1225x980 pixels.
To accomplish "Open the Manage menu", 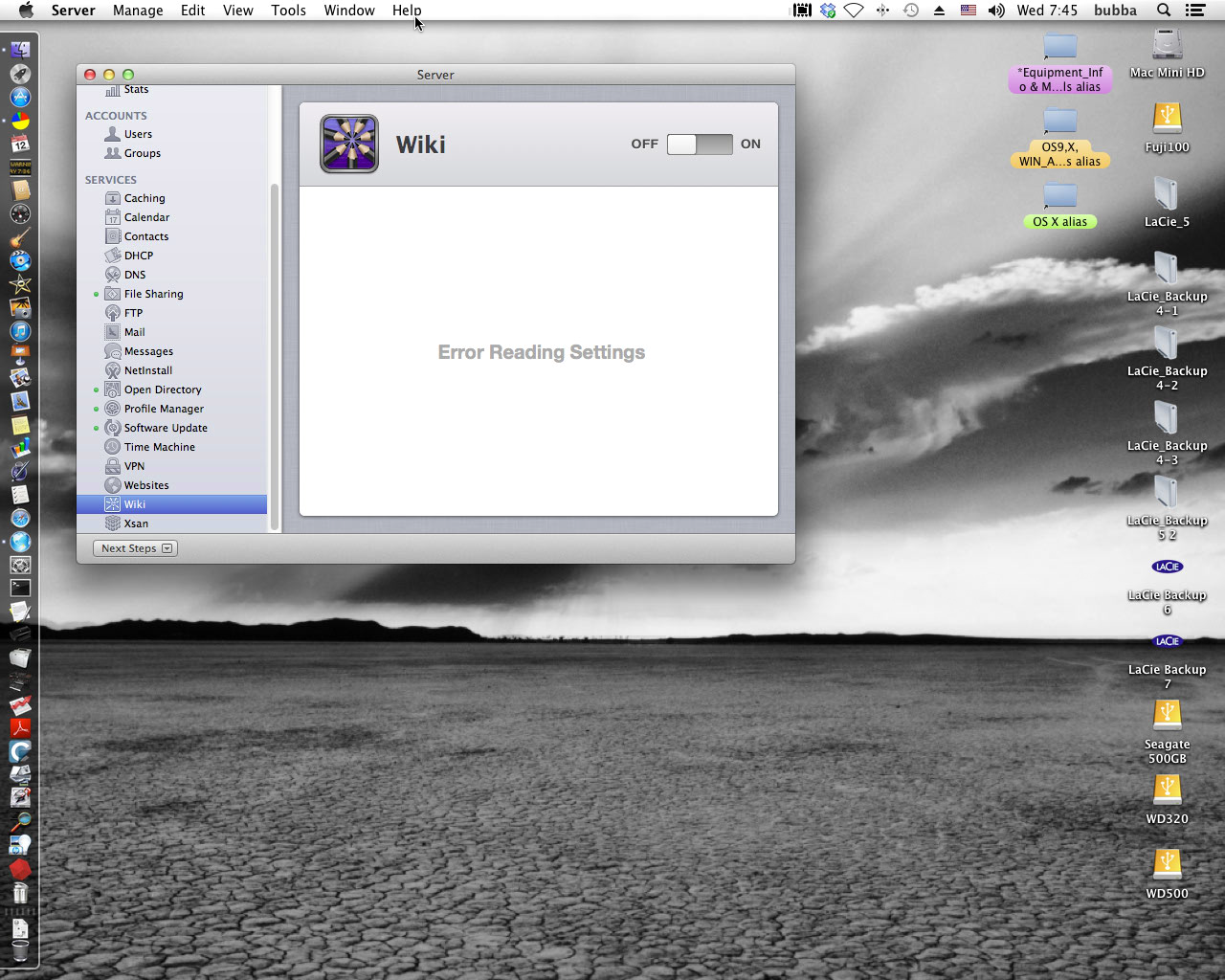I will [138, 11].
